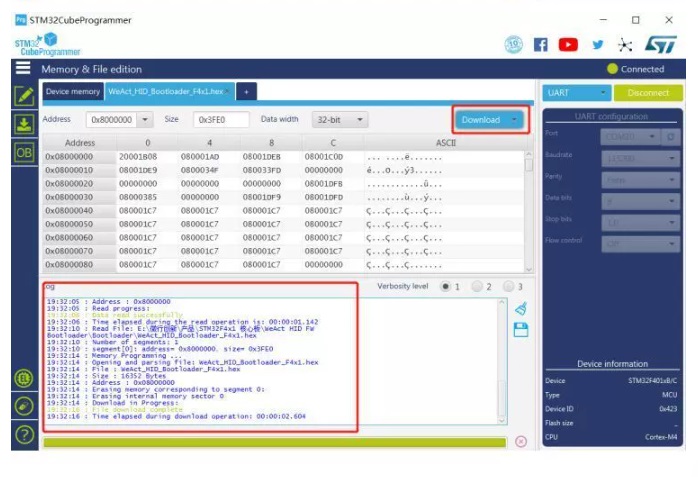Open the ST Facebook page icon
Image resolution: width=698 pixels, height=477 pixels.
click(x=541, y=45)
